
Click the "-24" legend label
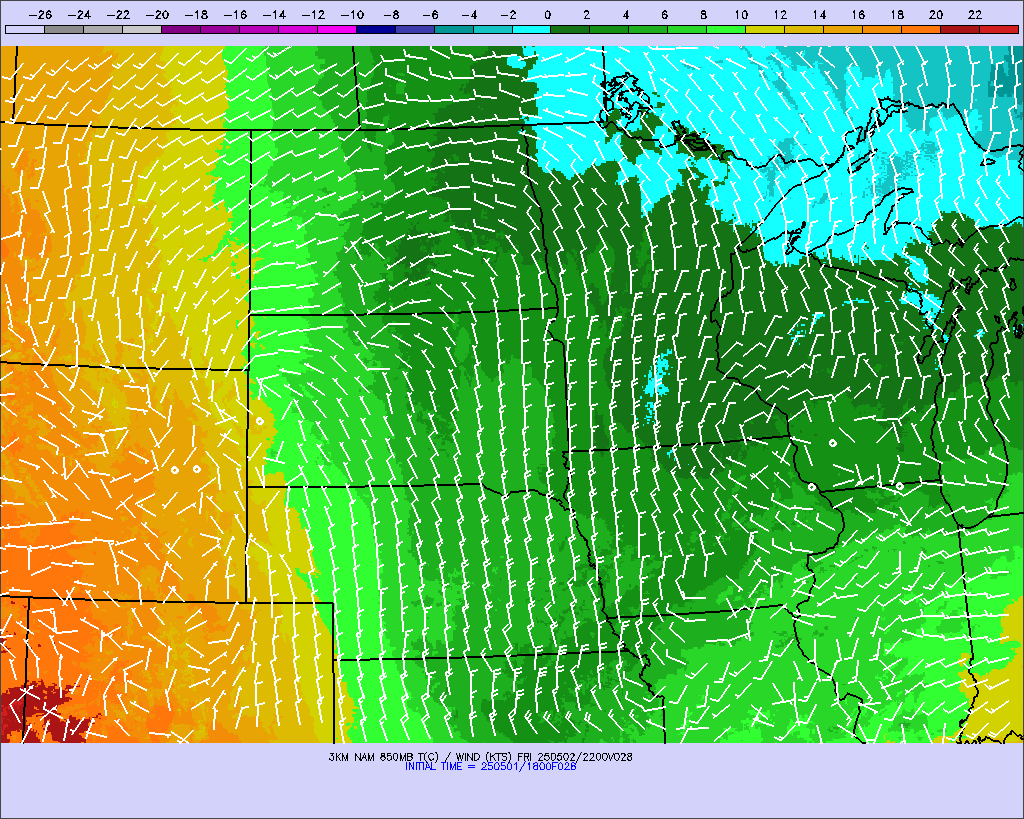[x=80, y=15]
